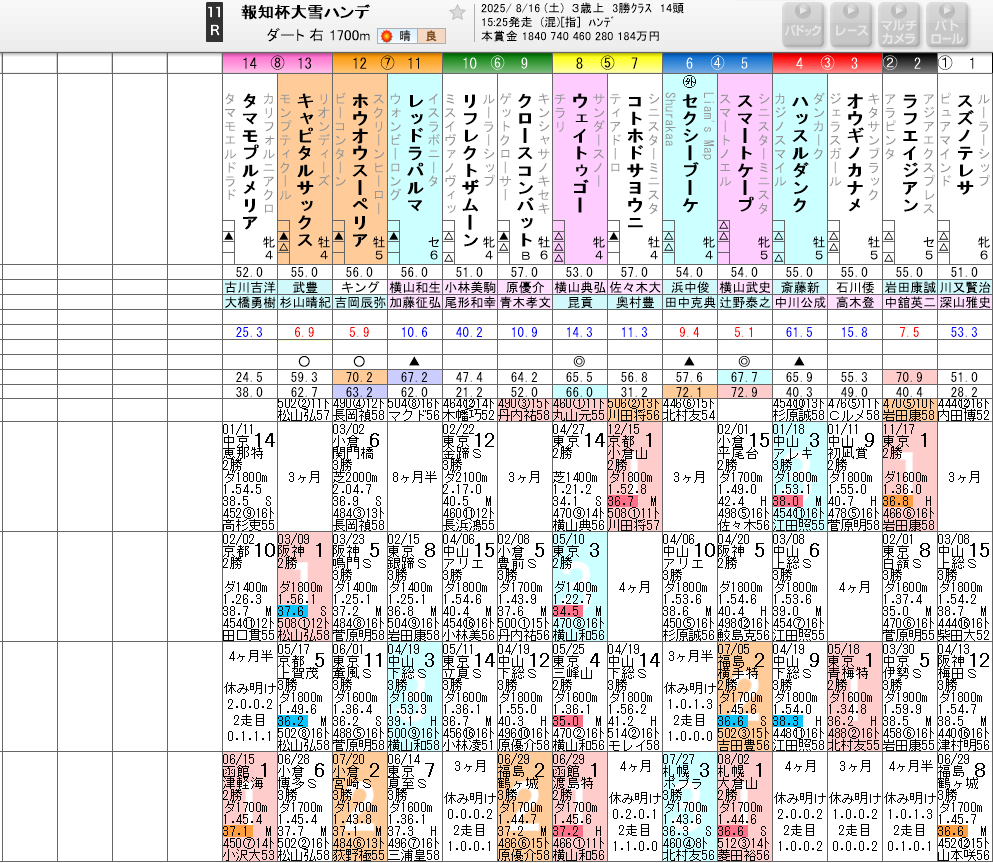Viewport: 993px width, 863px height.
Task: Open the パトロール video button
Action: coord(945,25)
